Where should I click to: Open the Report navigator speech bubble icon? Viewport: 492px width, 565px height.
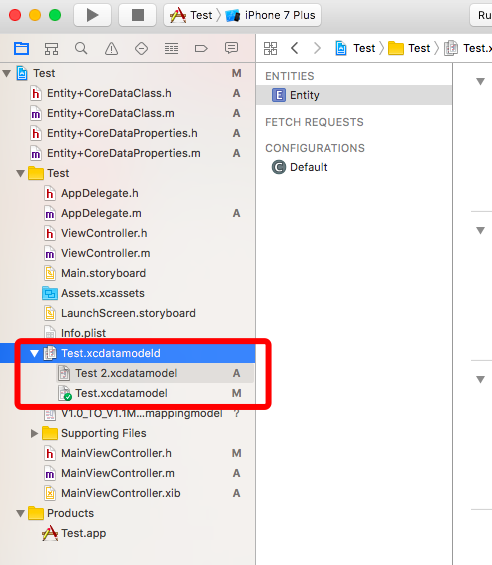click(x=231, y=48)
